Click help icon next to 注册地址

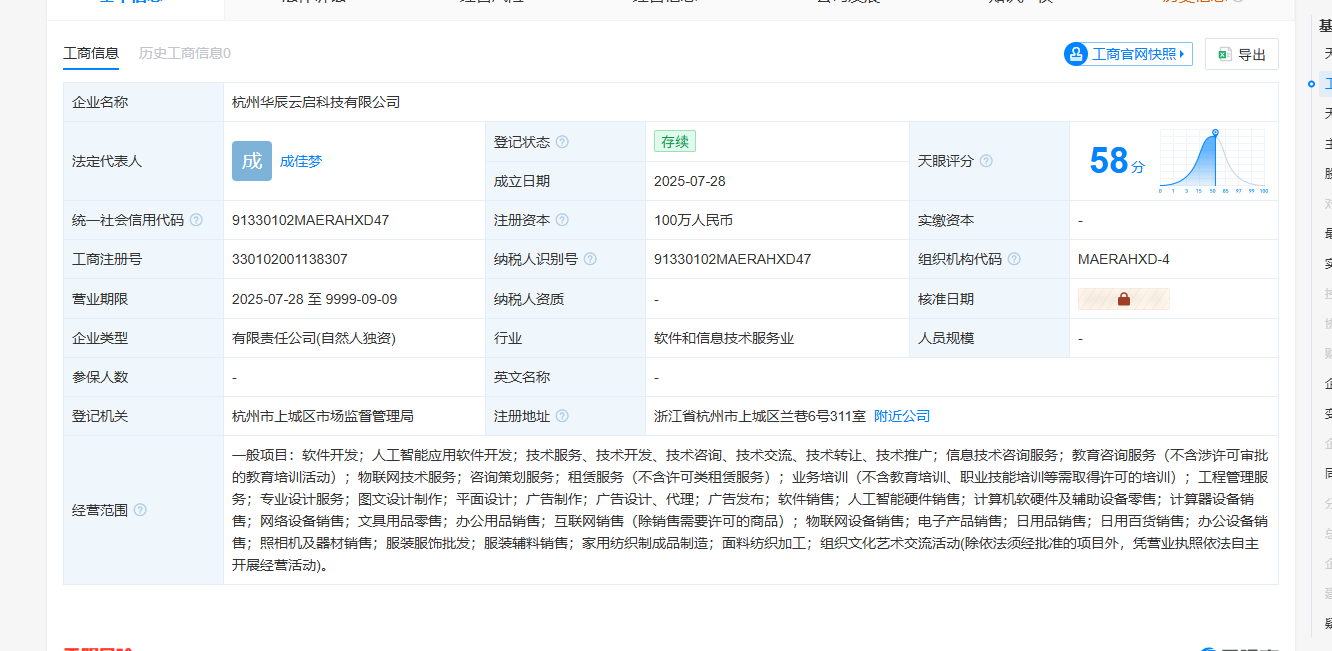click(562, 416)
